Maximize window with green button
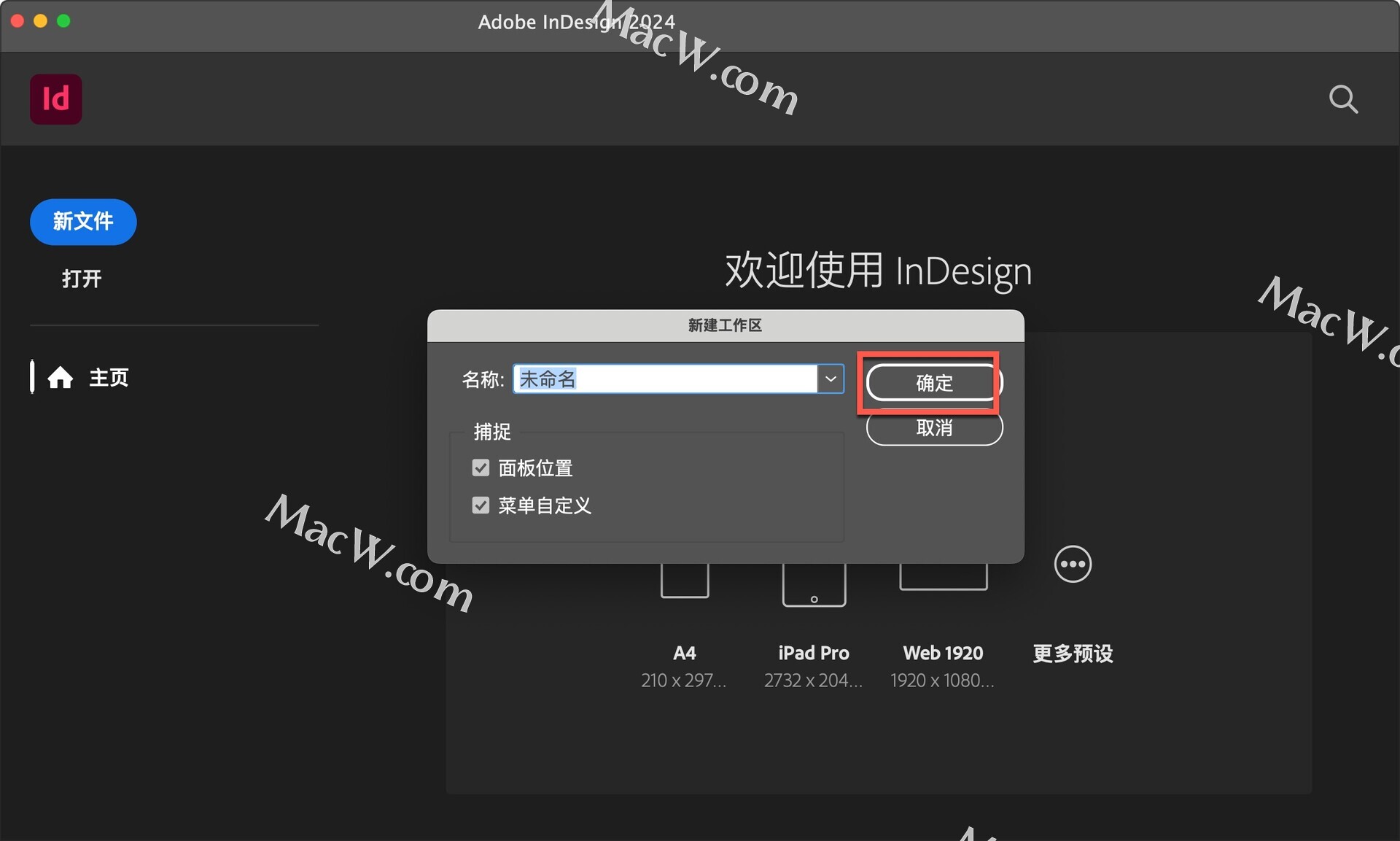Viewport: 1400px width, 841px height. (64, 21)
